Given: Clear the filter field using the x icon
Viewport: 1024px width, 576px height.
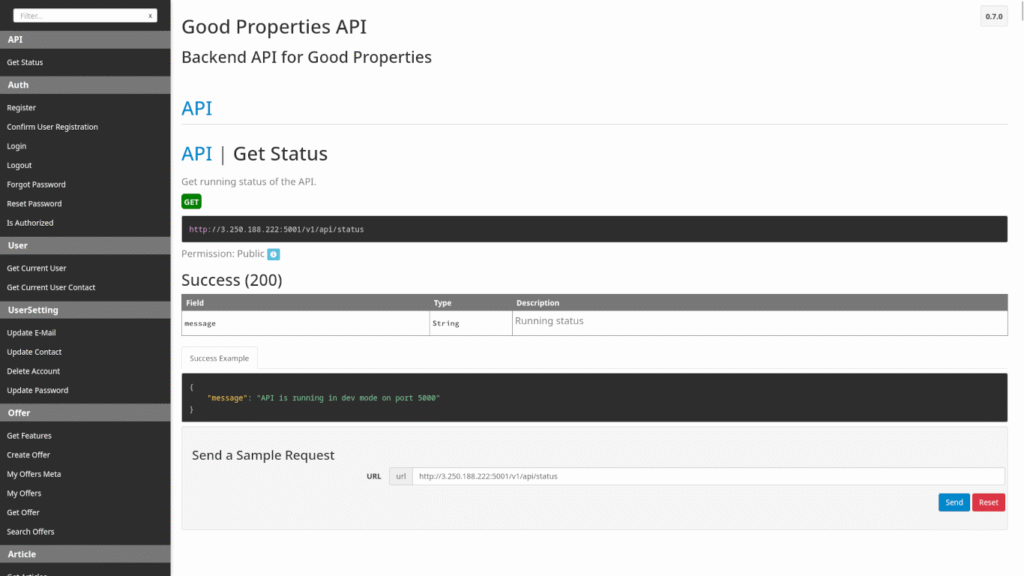Looking at the screenshot, I should (151, 15).
